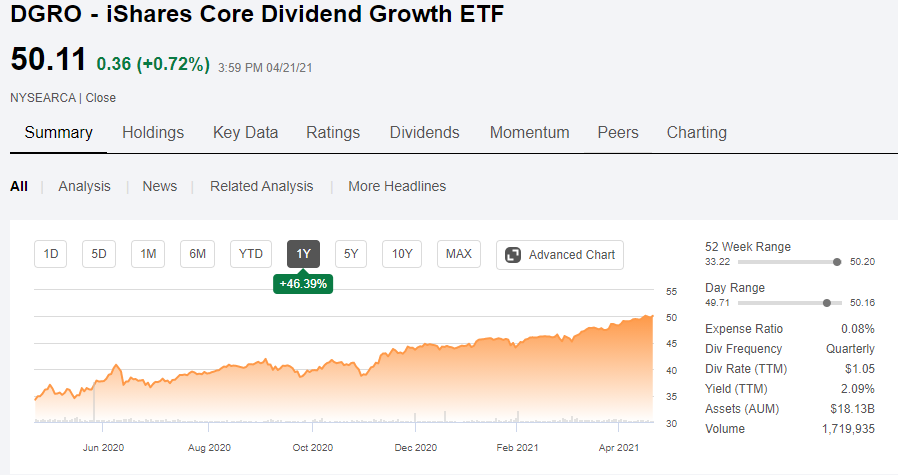
Task: View the Ratings tab
Action: (333, 132)
